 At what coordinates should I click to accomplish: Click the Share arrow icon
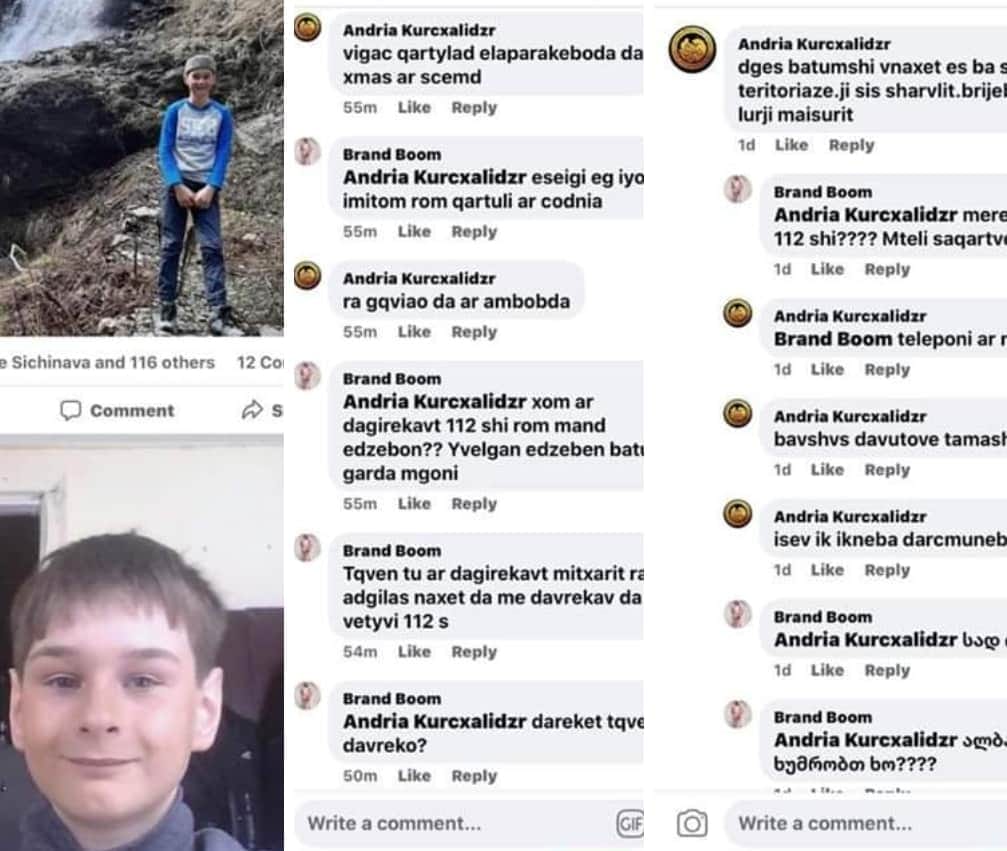pyautogui.click(x=252, y=410)
